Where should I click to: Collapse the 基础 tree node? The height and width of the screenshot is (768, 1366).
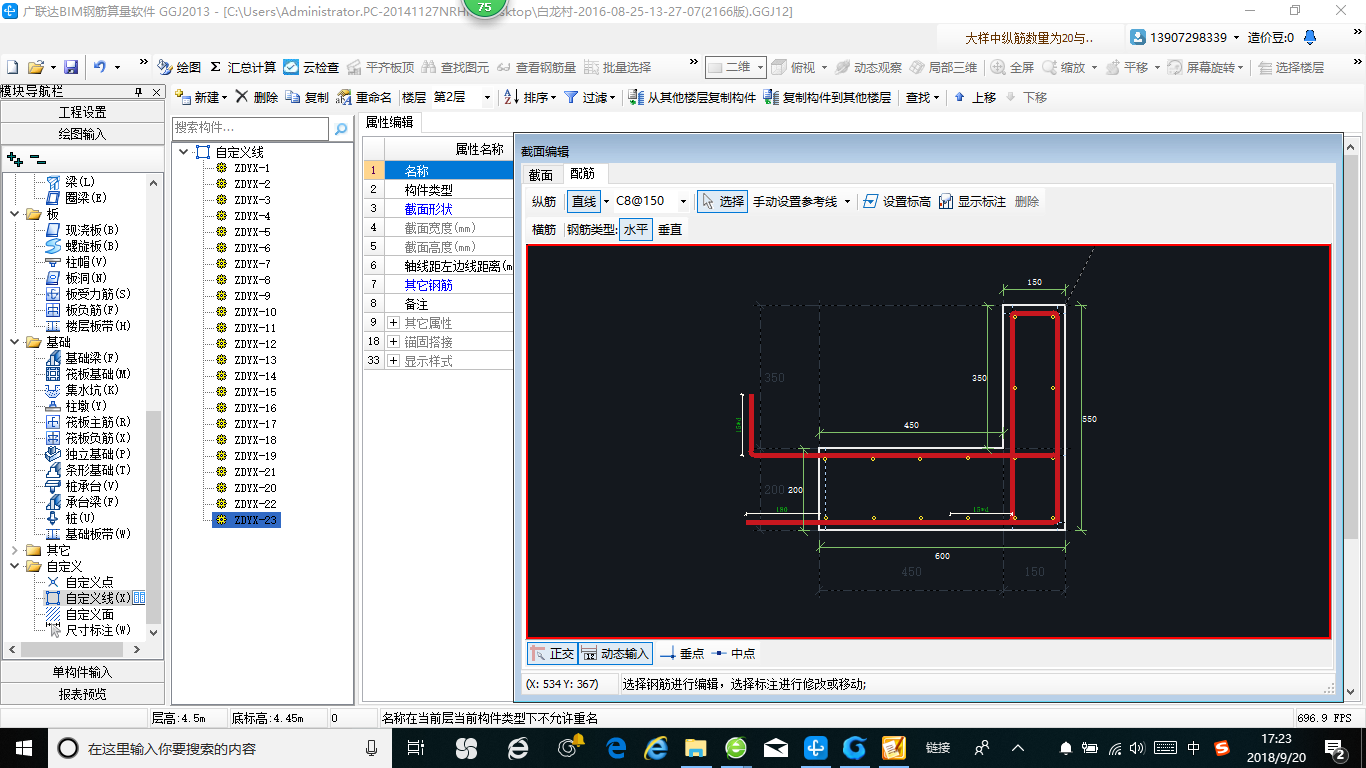[x=14, y=342]
